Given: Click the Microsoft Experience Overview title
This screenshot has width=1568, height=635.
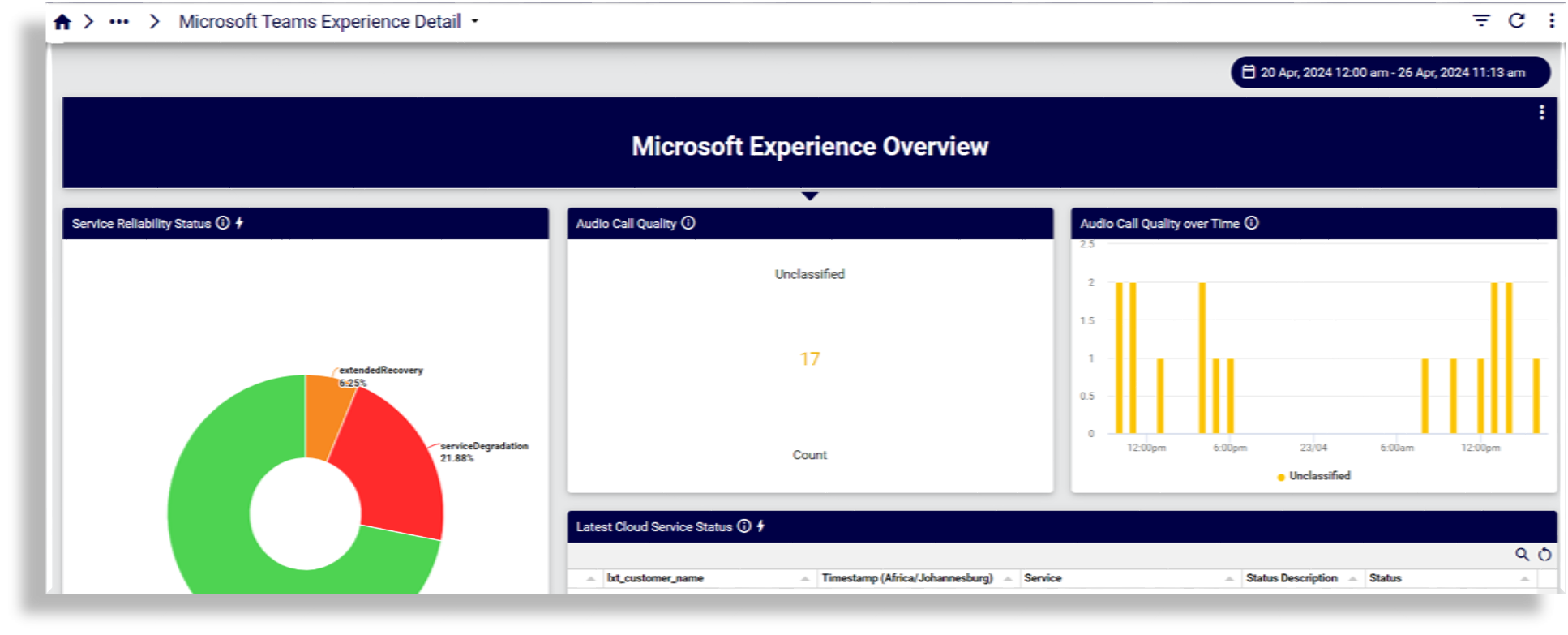Looking at the screenshot, I should 810,146.
